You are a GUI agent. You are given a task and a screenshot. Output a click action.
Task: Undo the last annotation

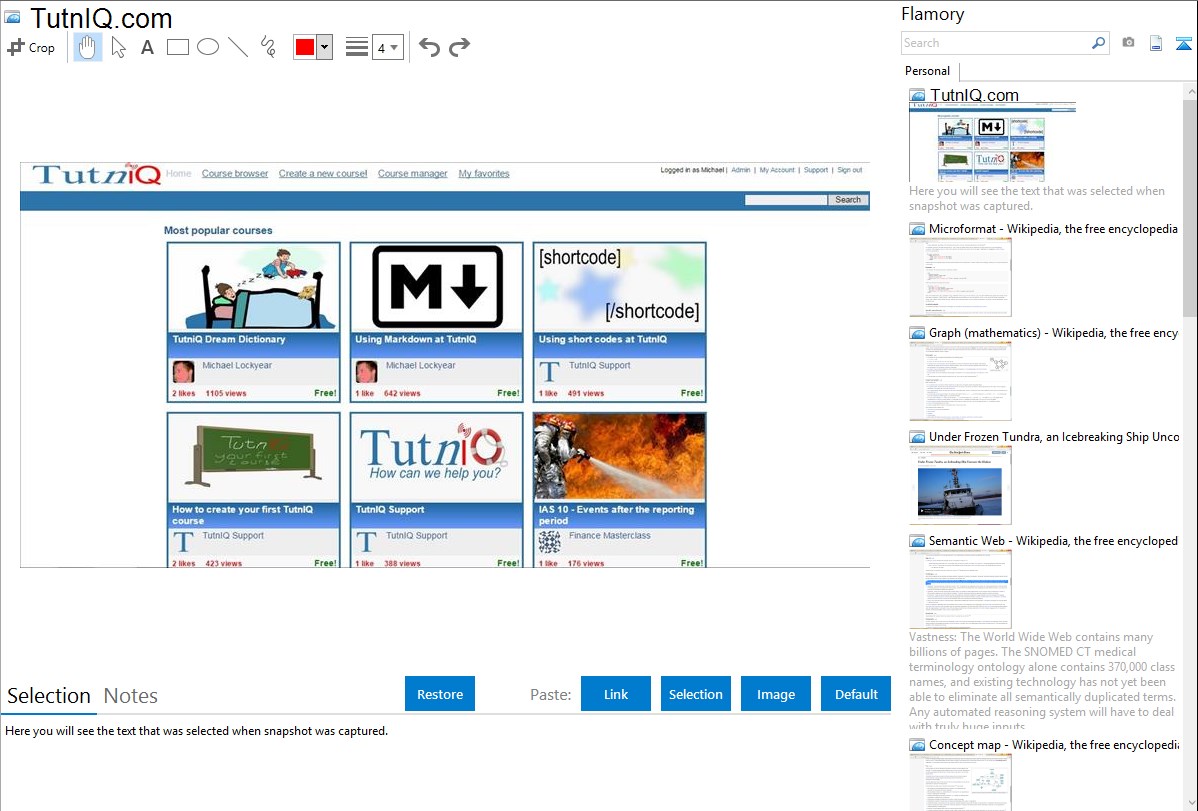click(429, 47)
